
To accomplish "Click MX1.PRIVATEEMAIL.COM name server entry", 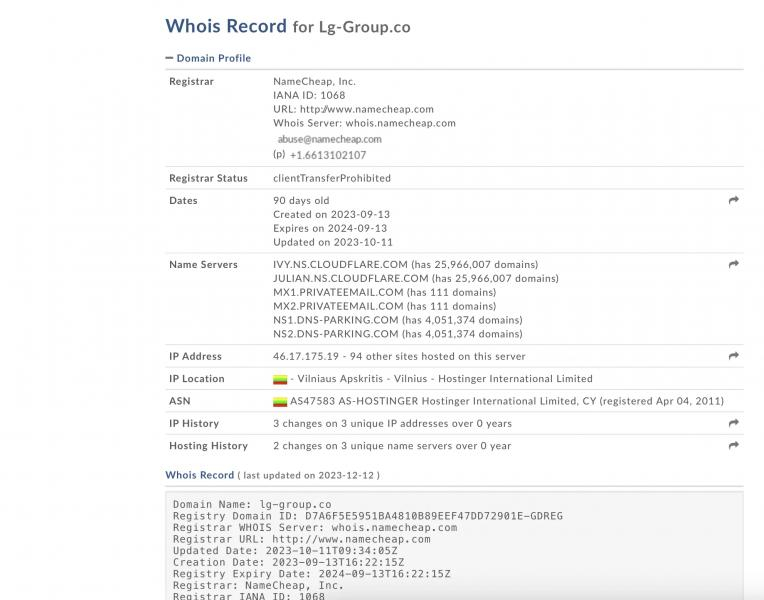I will coord(384,292).
